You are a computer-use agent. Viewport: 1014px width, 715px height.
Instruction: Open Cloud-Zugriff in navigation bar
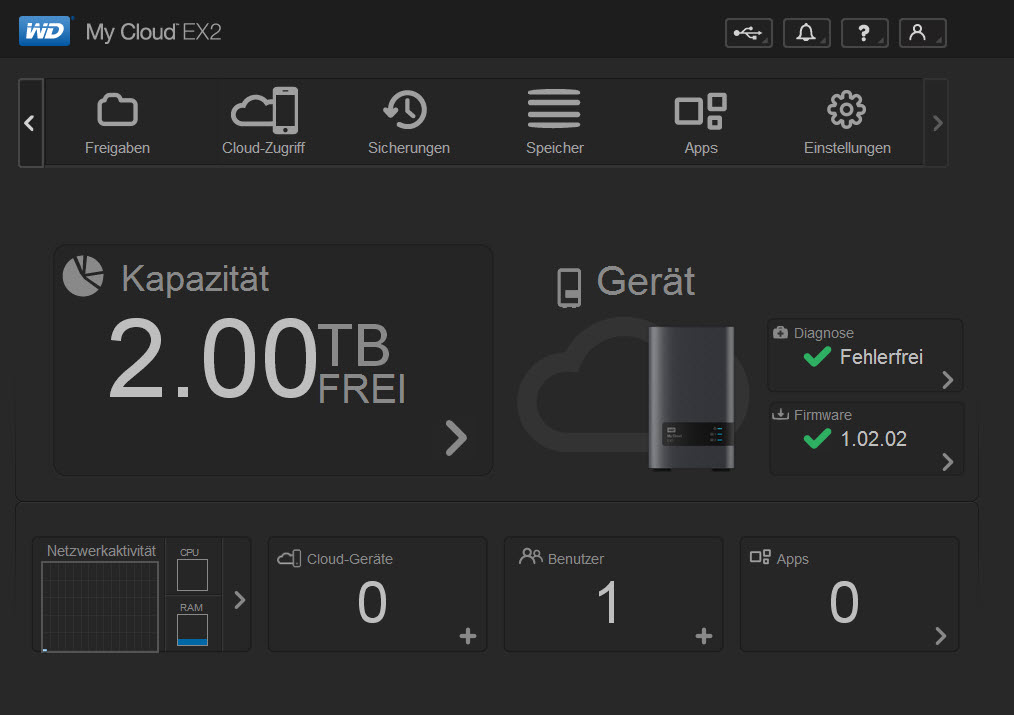[x=263, y=122]
